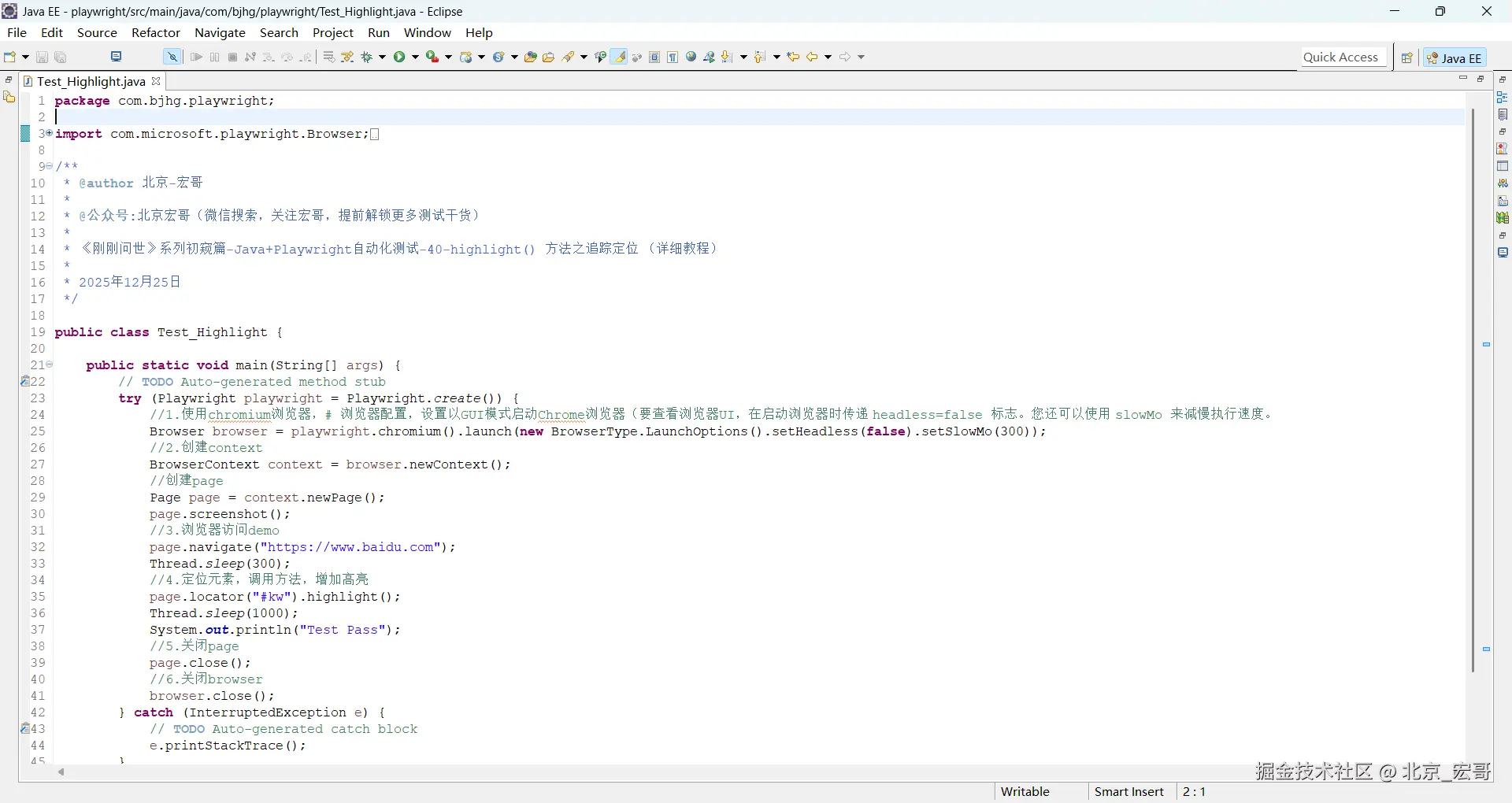Open the console monitor icon in toolbar
The width and height of the screenshot is (1512, 803).
[117, 57]
